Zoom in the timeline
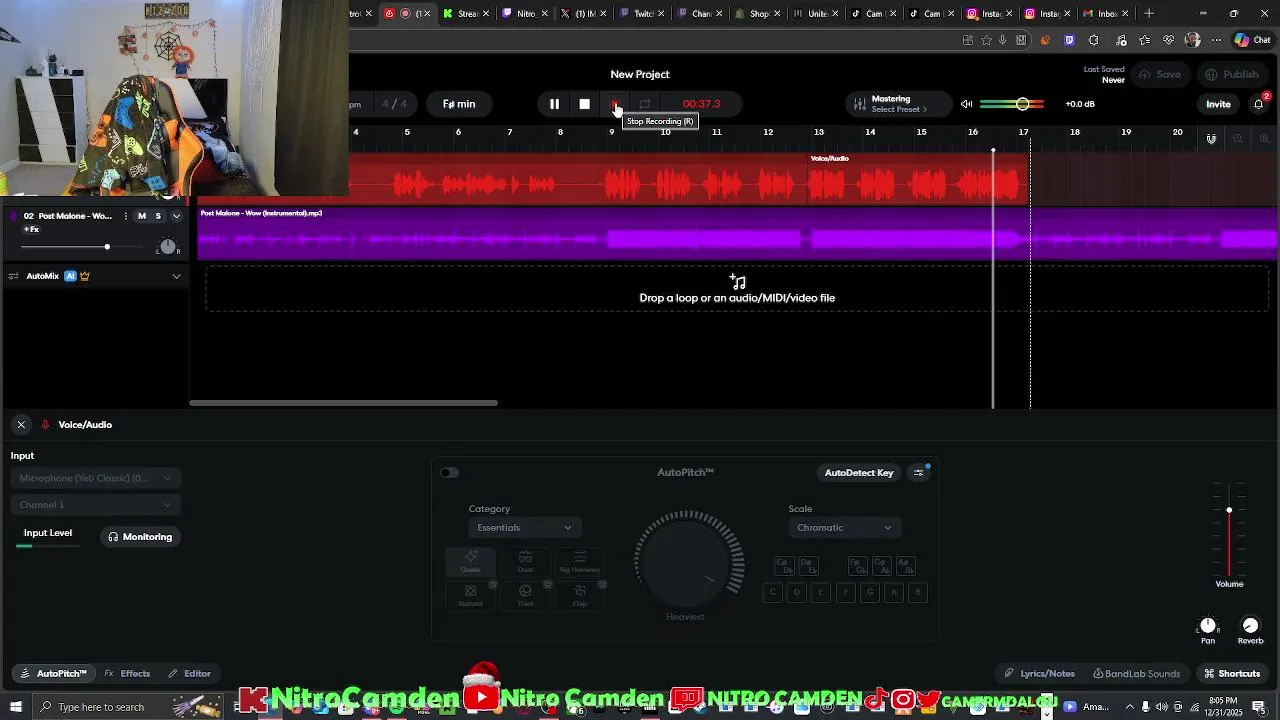 [1264, 139]
